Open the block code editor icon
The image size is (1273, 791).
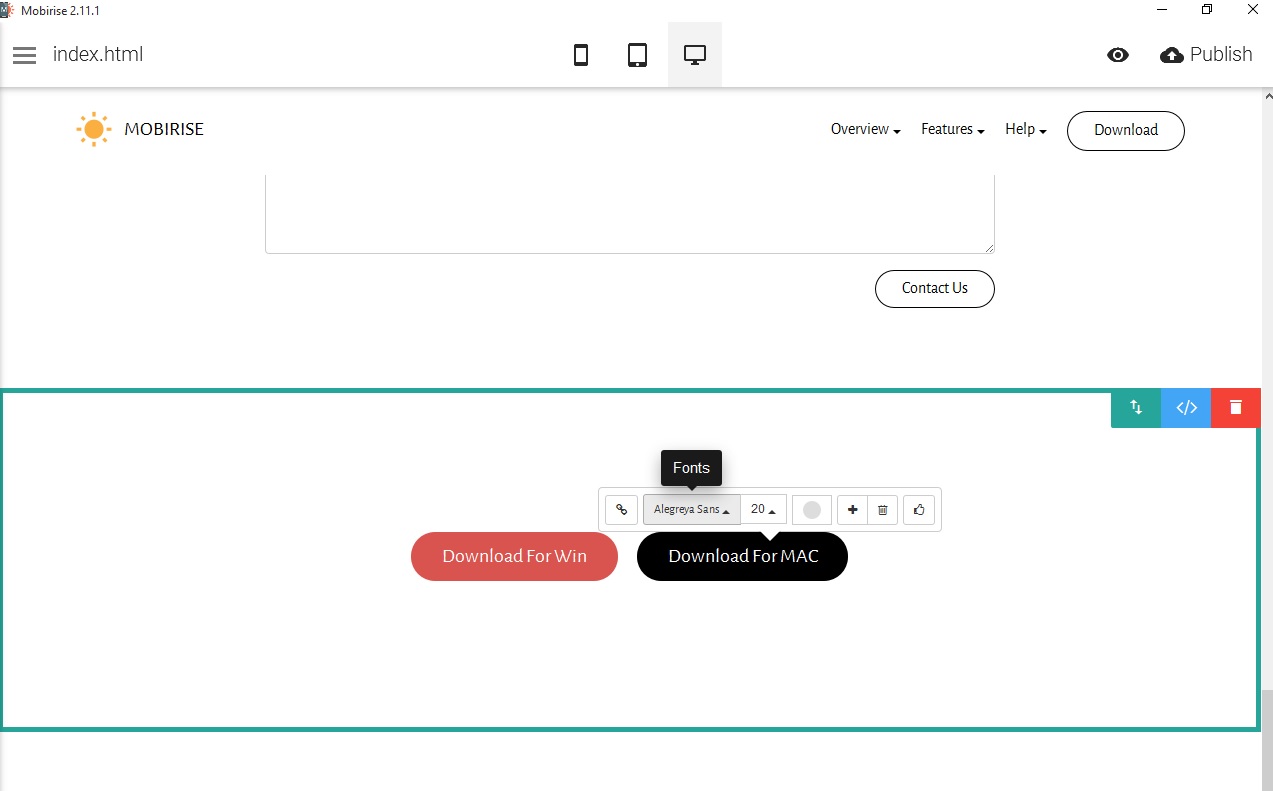[x=1185, y=407]
